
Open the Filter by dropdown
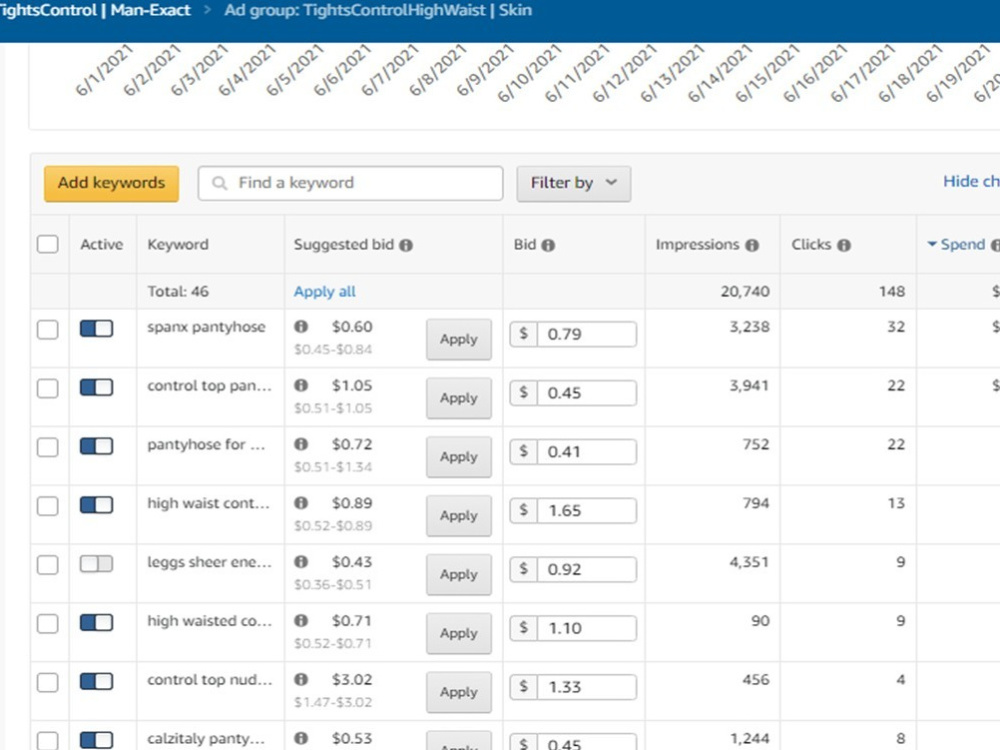pyautogui.click(x=573, y=184)
